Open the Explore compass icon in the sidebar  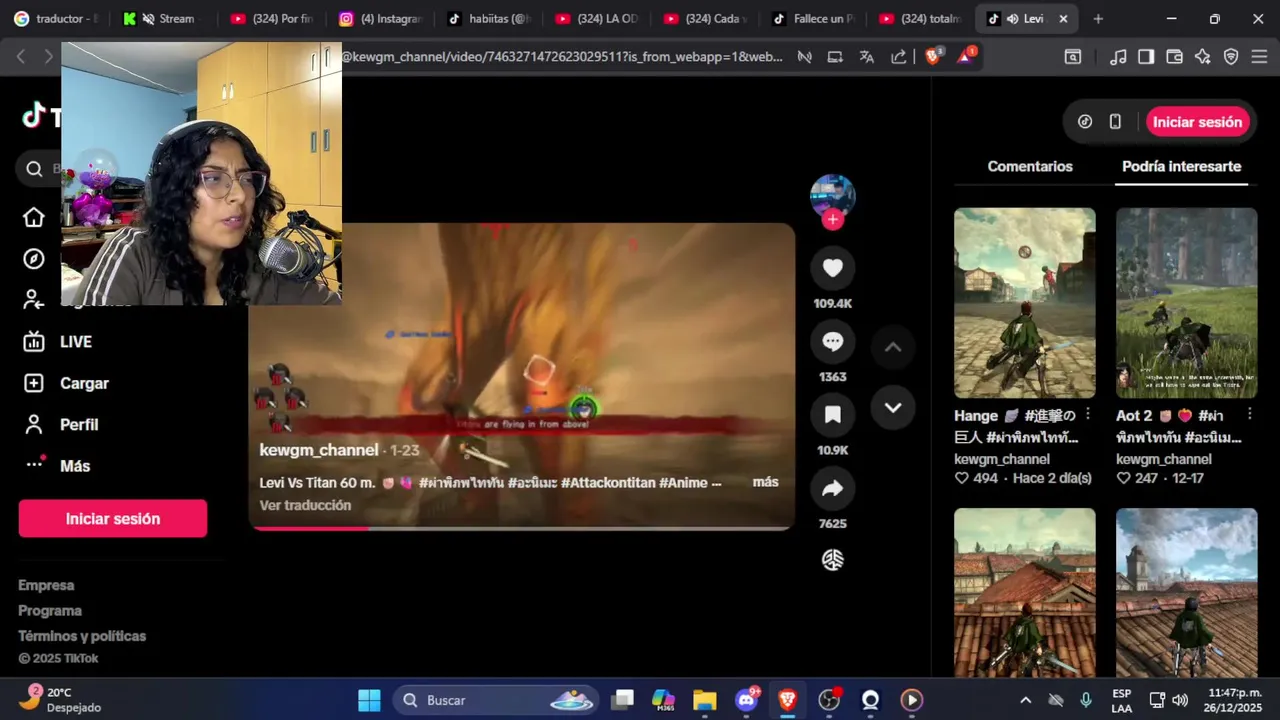coord(34,259)
